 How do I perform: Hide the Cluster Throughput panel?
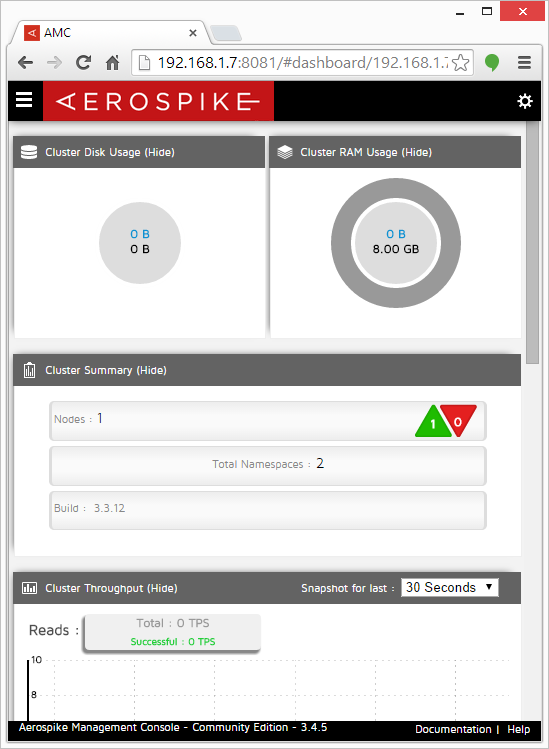click(162, 588)
